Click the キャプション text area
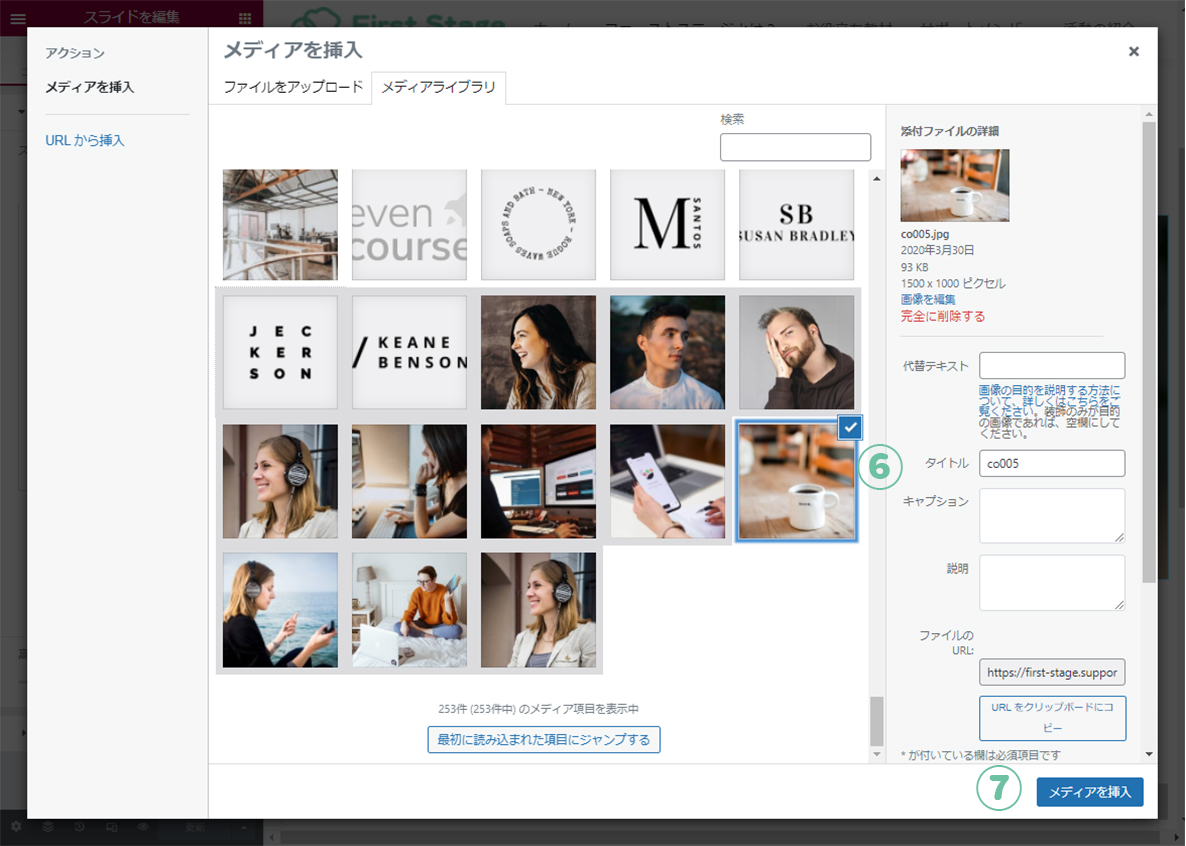Viewport: 1186px width, 846px height. pyautogui.click(x=1052, y=515)
